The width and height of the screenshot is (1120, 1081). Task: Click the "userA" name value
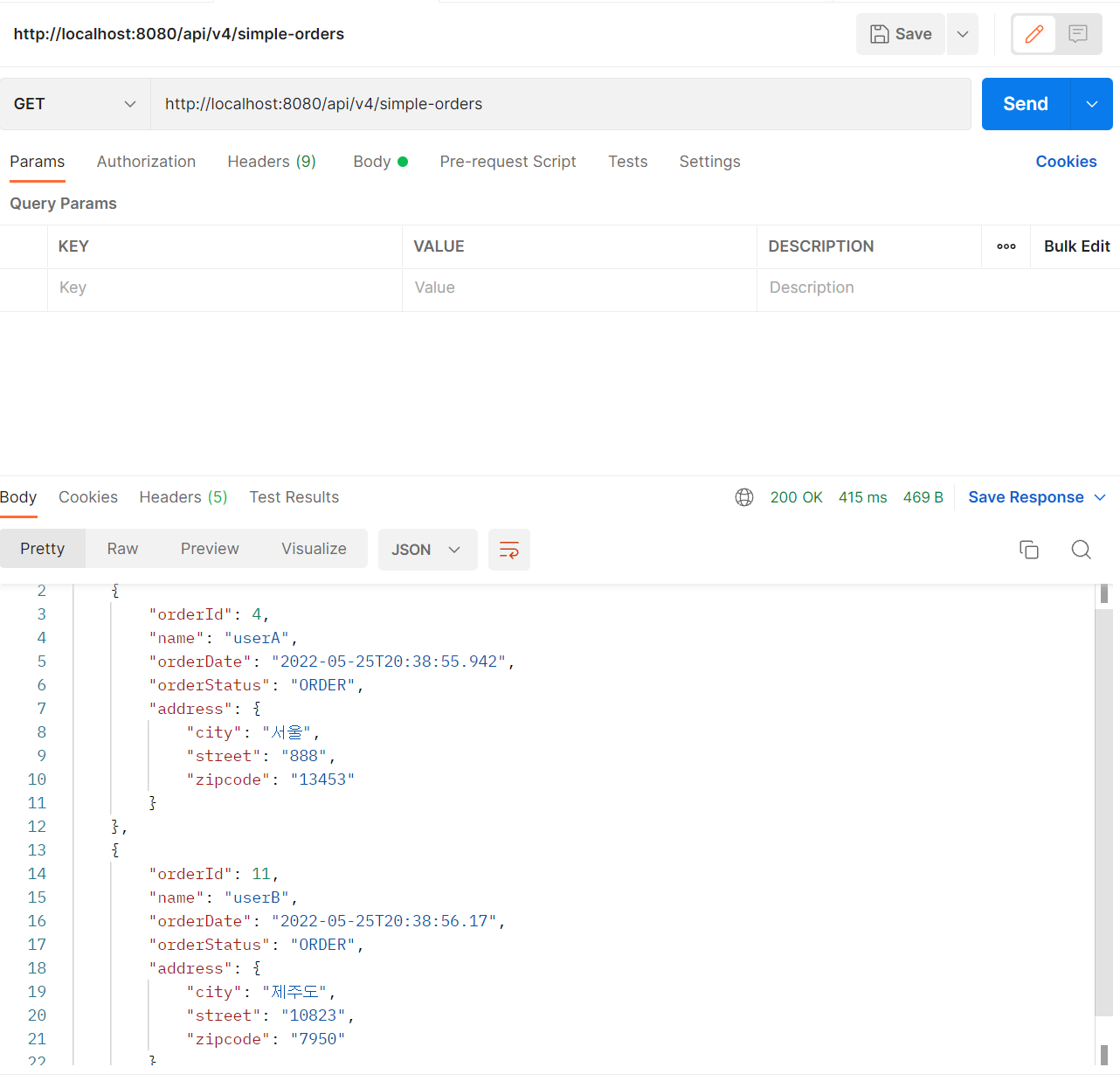[257, 638]
